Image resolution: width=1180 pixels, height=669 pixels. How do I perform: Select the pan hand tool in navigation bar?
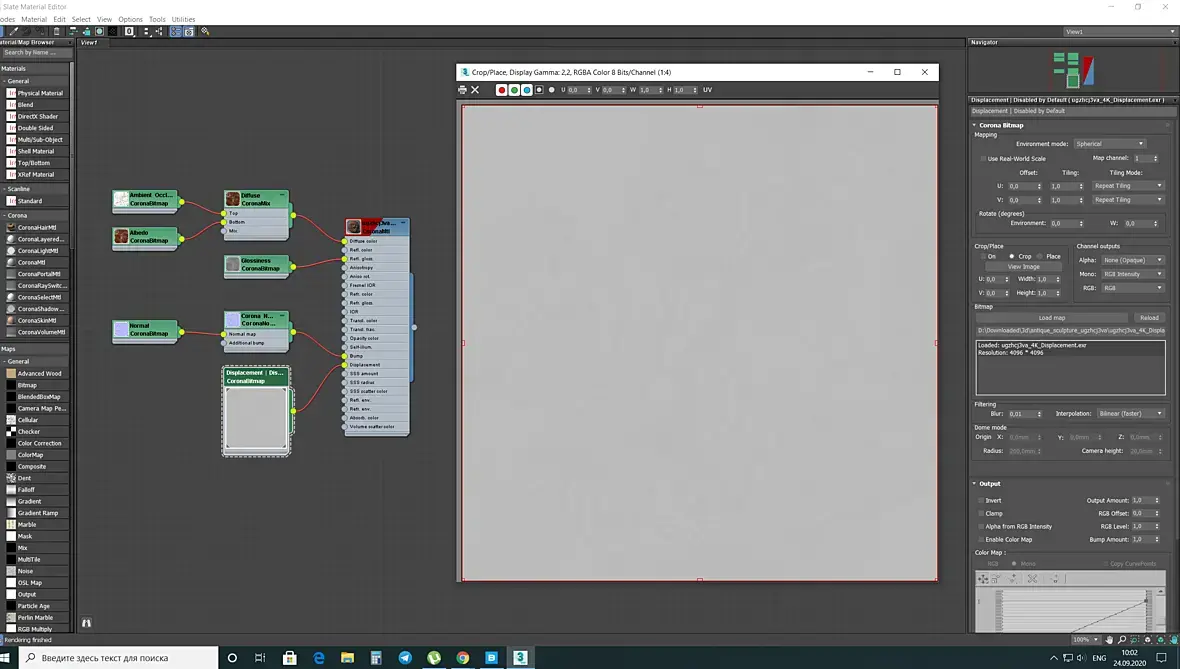[x=1109, y=640]
